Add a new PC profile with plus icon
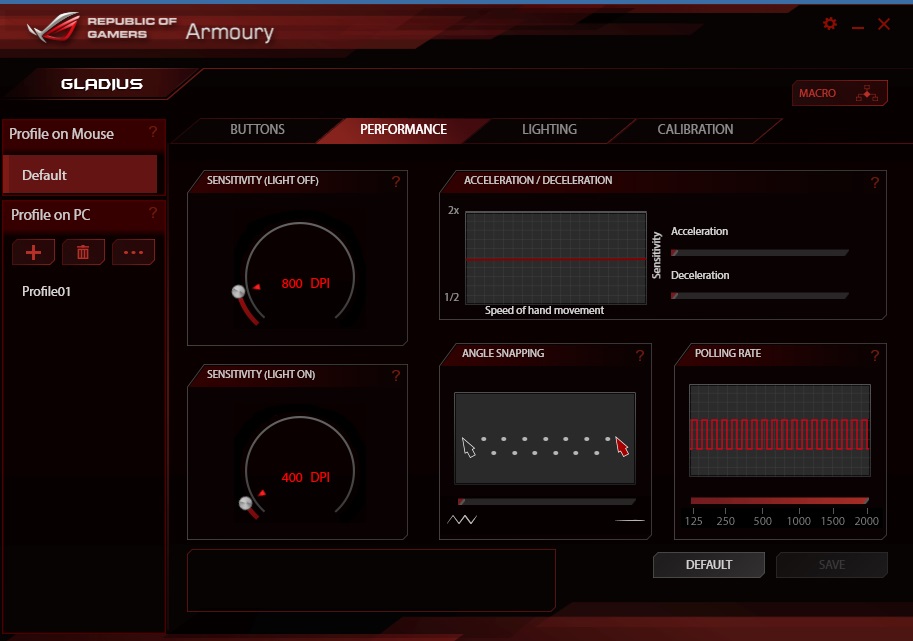The width and height of the screenshot is (913, 641). pyautogui.click(x=33, y=252)
